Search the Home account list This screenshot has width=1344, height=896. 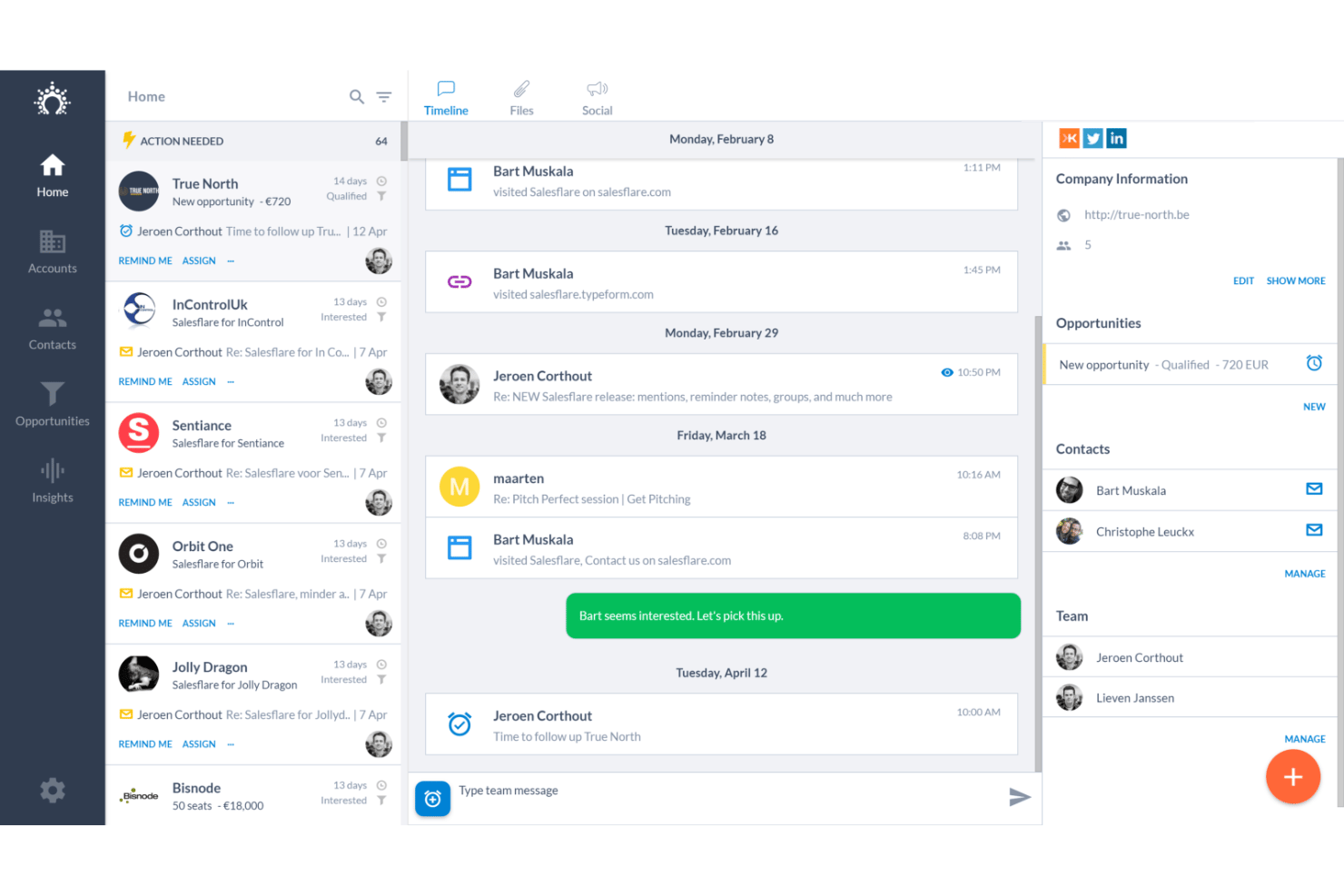point(357,96)
